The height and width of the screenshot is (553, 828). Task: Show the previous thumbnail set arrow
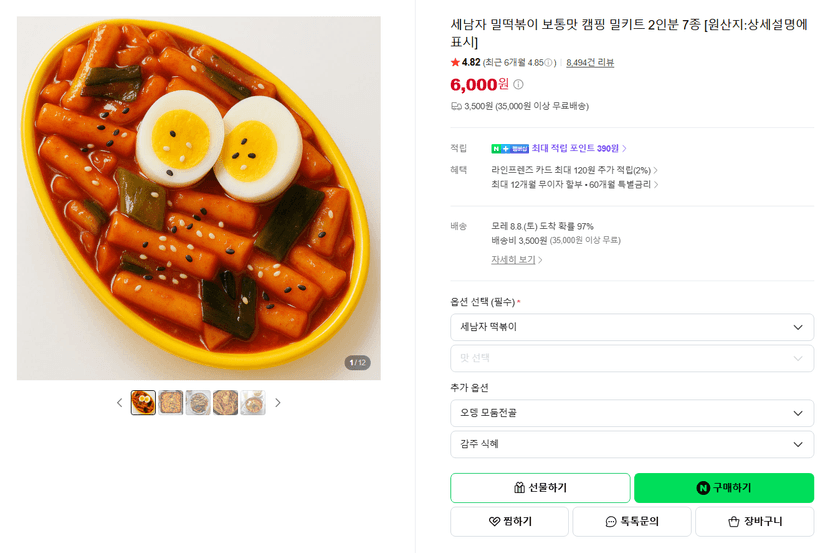[119, 403]
